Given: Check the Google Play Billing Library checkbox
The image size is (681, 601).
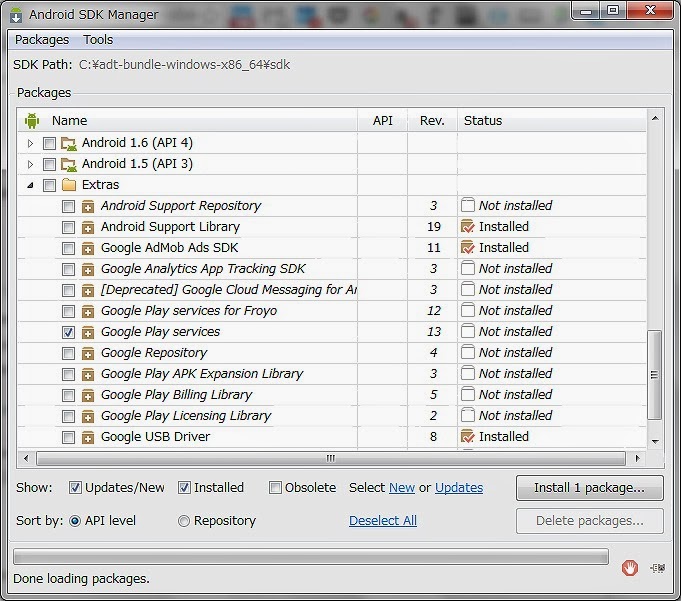Looking at the screenshot, I should (68, 395).
